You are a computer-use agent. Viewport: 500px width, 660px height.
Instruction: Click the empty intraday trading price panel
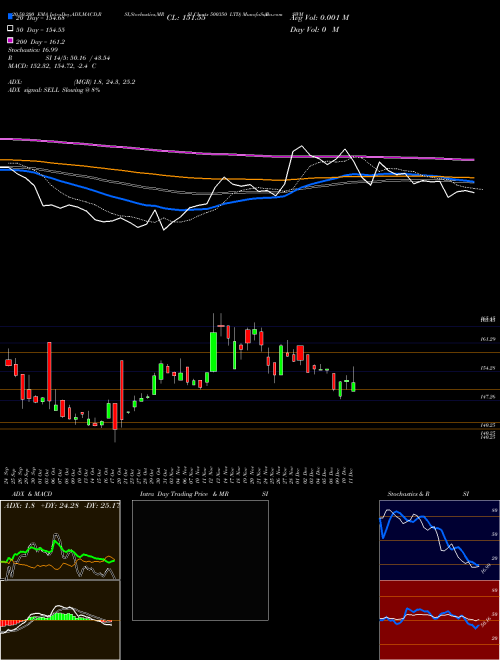tap(200, 560)
